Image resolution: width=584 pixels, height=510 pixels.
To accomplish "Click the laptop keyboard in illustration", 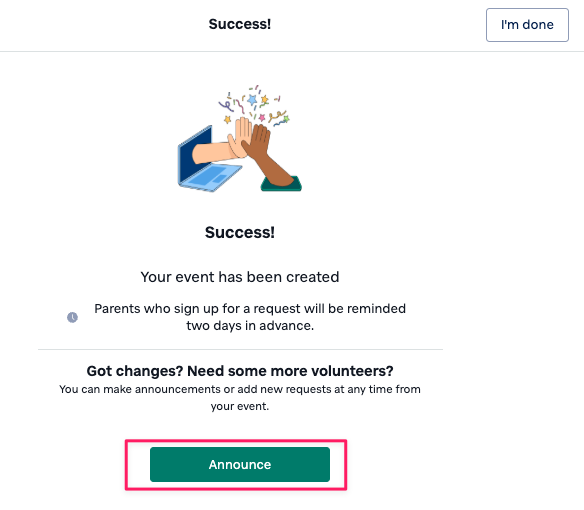I will coord(212,178).
